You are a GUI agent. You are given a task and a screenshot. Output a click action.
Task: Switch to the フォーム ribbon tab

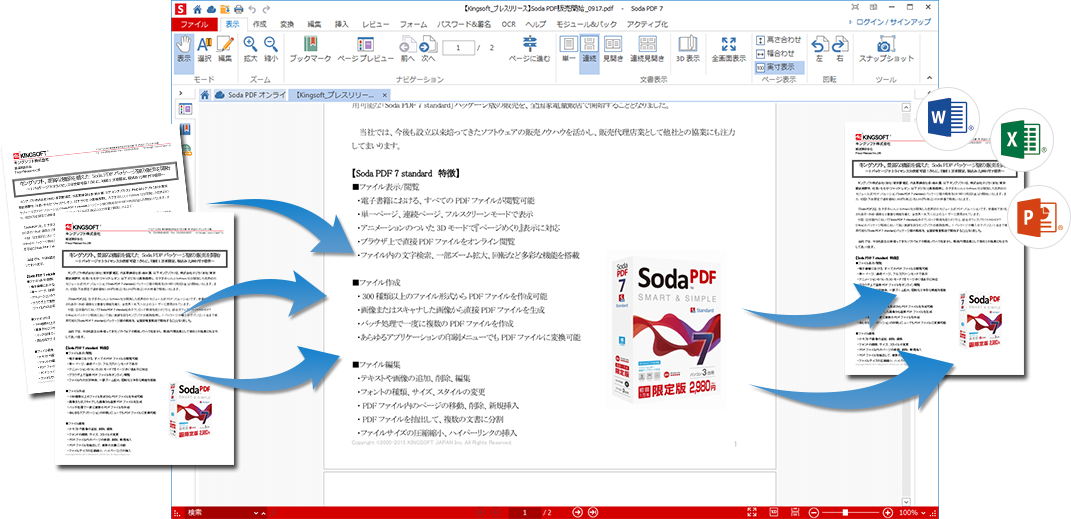(413, 24)
